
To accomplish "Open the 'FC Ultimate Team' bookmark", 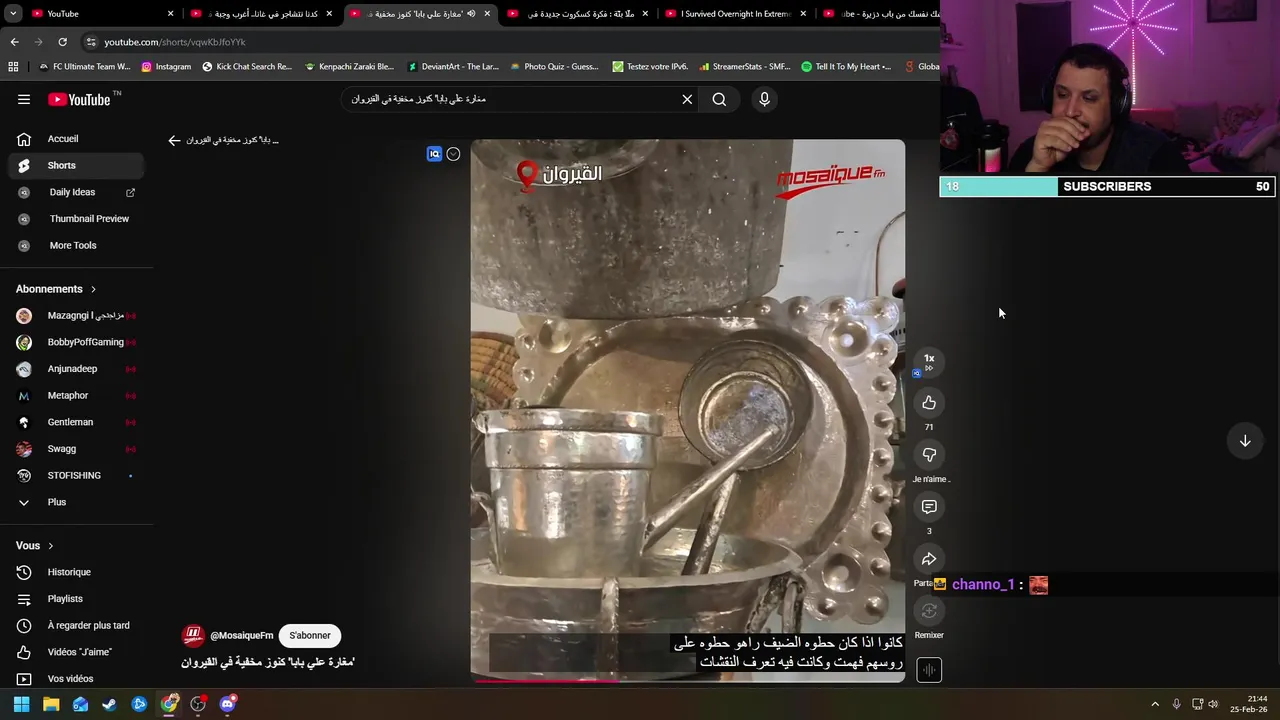I will pyautogui.click(x=84, y=67).
